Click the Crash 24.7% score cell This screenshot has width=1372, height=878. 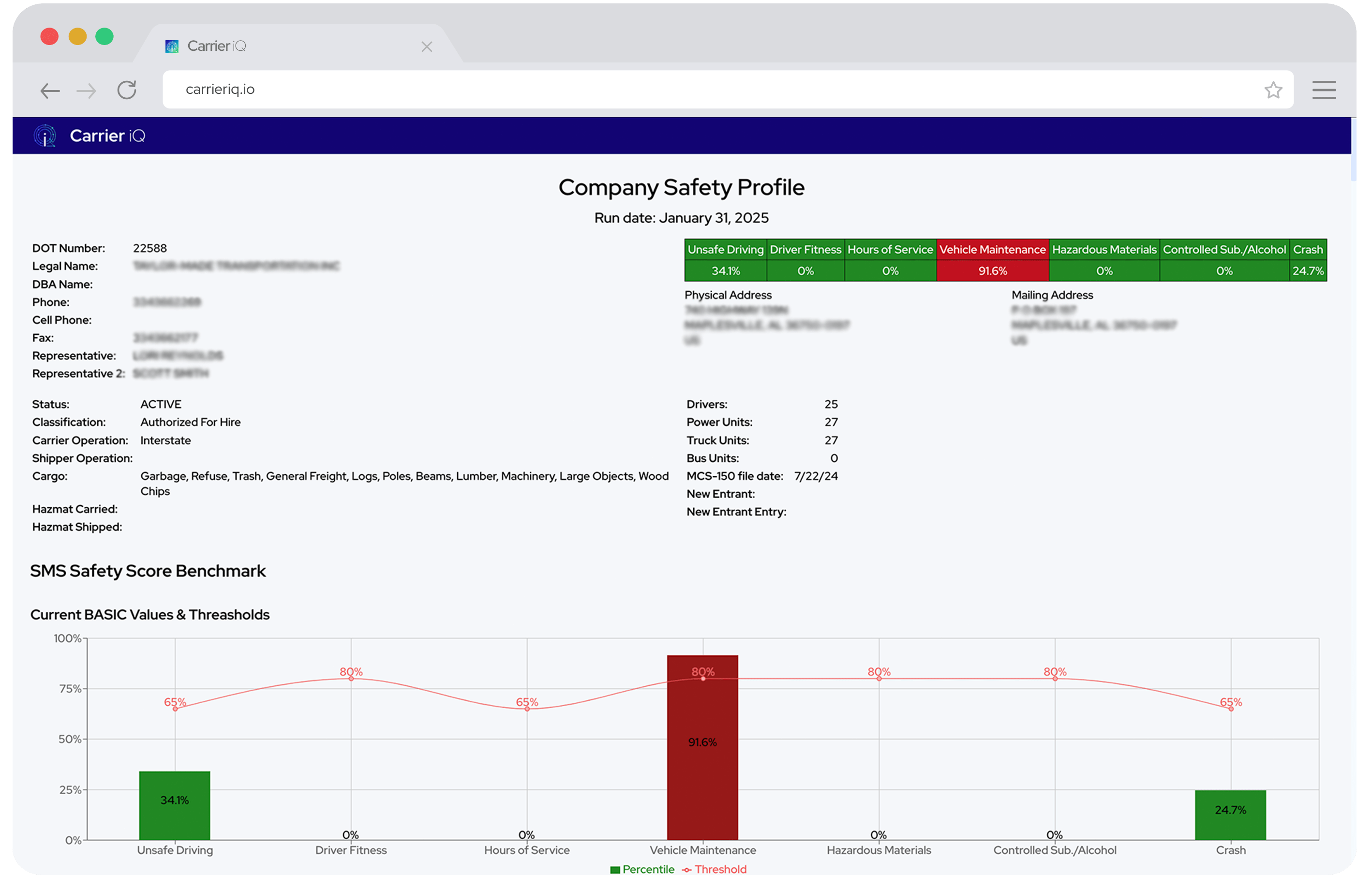pos(1308,271)
